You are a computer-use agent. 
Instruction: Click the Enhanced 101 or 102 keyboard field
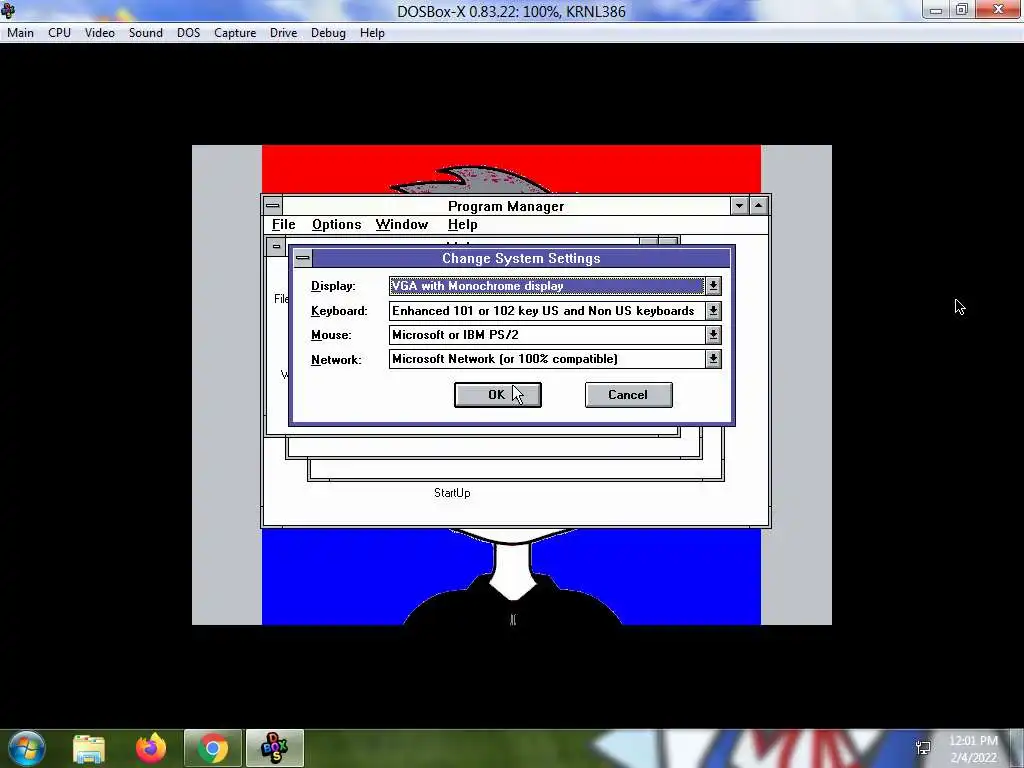pos(547,311)
